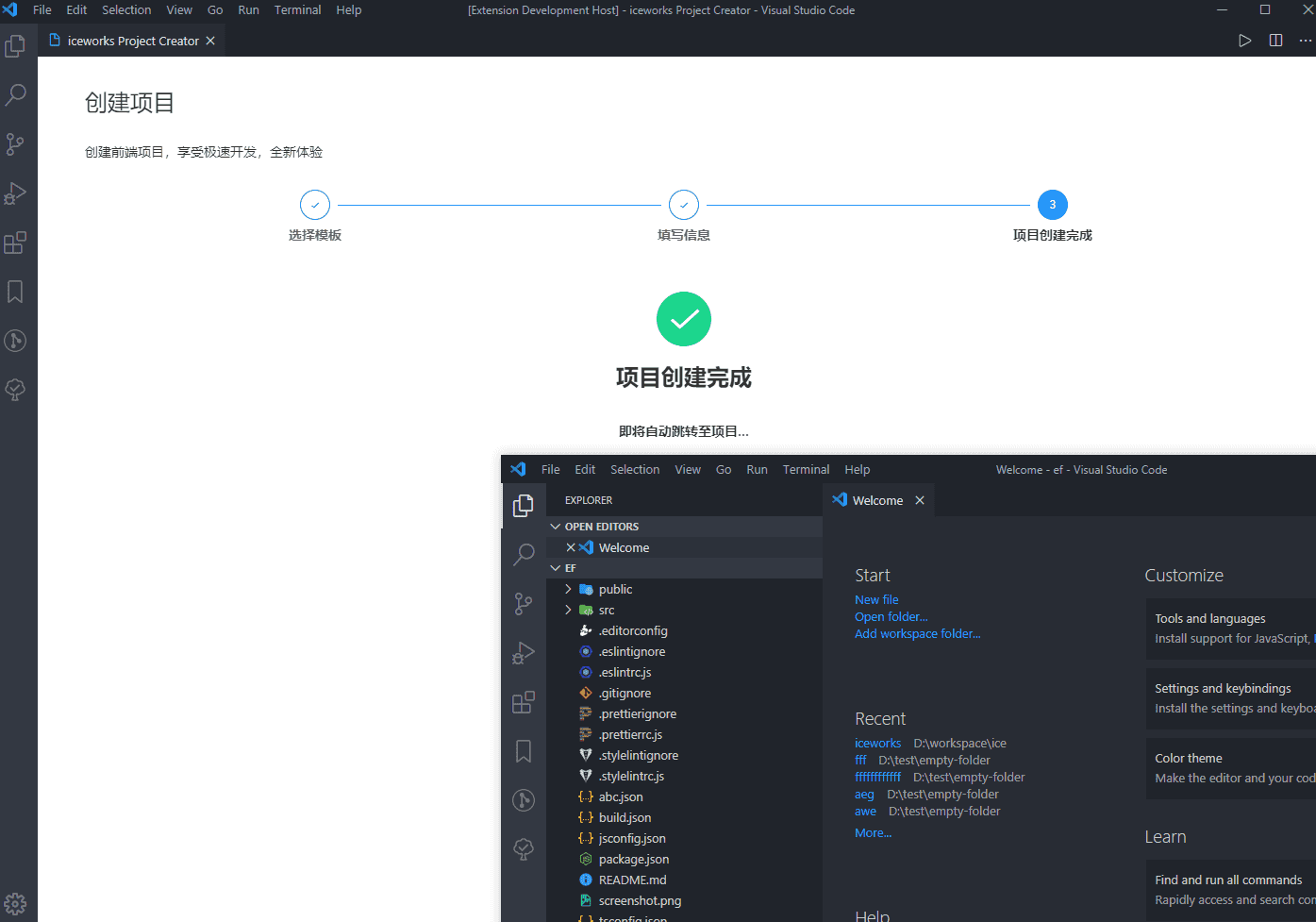Open the iceworks icon in main activity bar
Viewport: 1316px width, 922px height.
15,390
